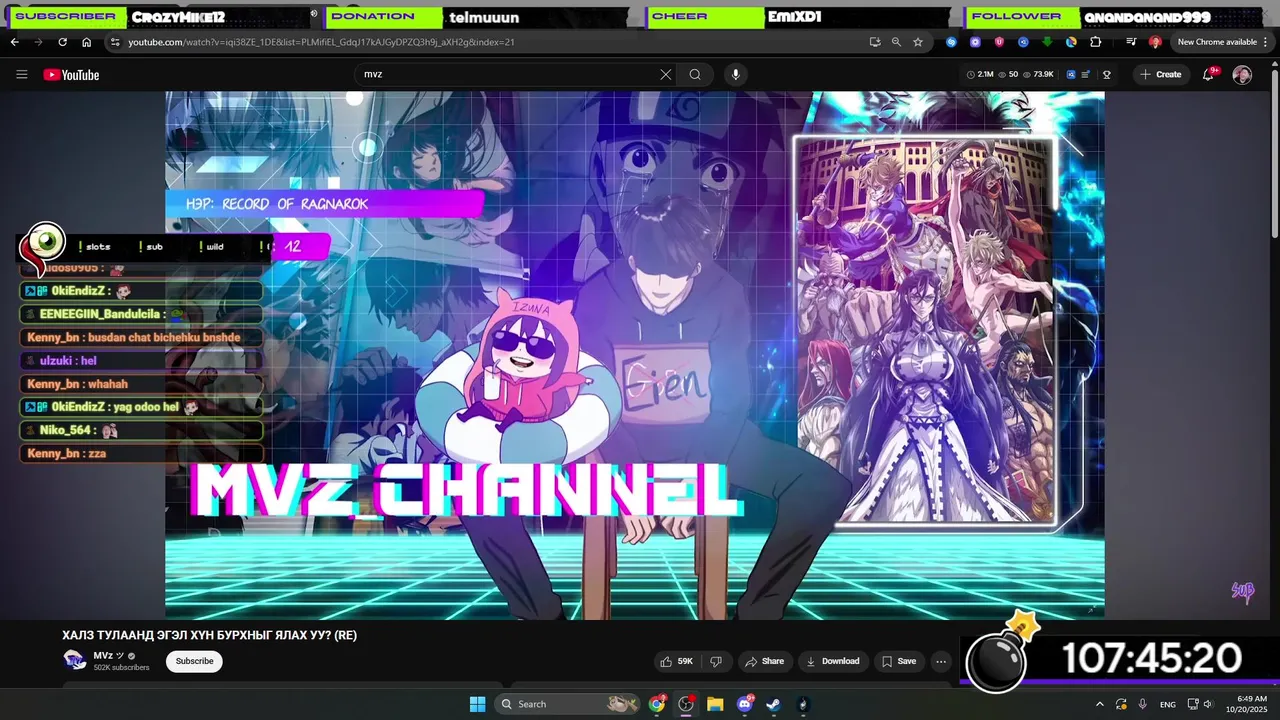The width and height of the screenshot is (1280, 720).
Task: Open the browser home page icon
Action: (x=87, y=42)
